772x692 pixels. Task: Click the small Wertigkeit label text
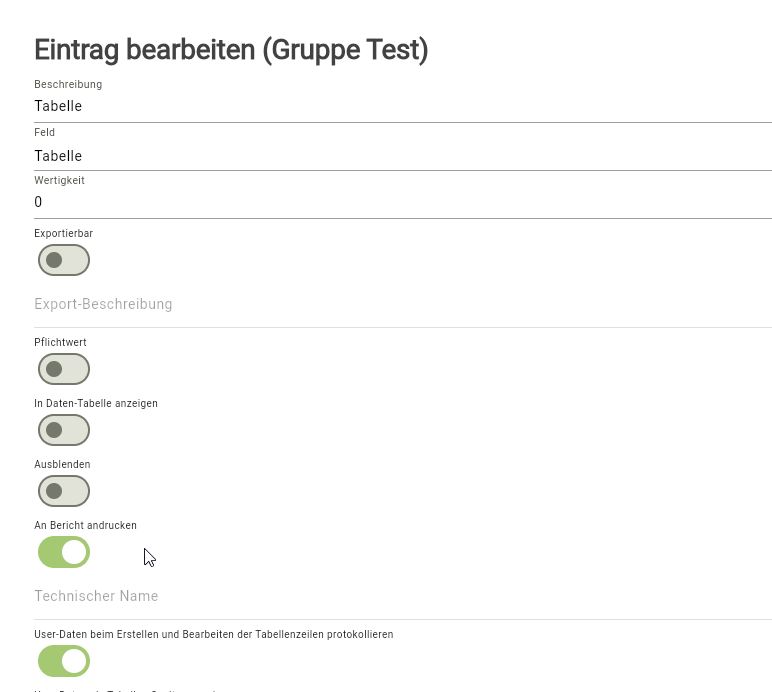pyautogui.click(x=59, y=181)
